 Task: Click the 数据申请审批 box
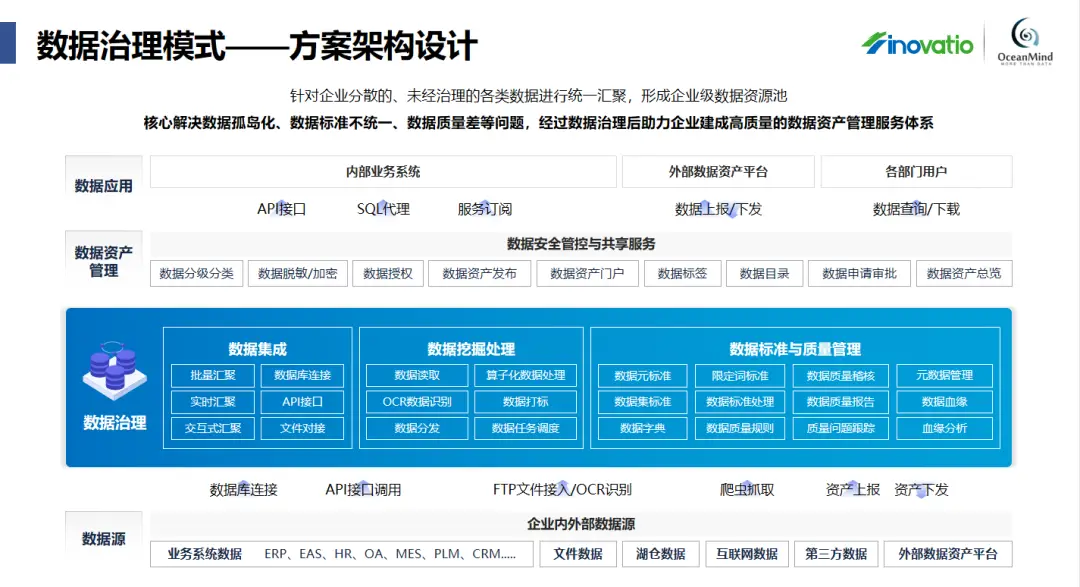(x=860, y=274)
